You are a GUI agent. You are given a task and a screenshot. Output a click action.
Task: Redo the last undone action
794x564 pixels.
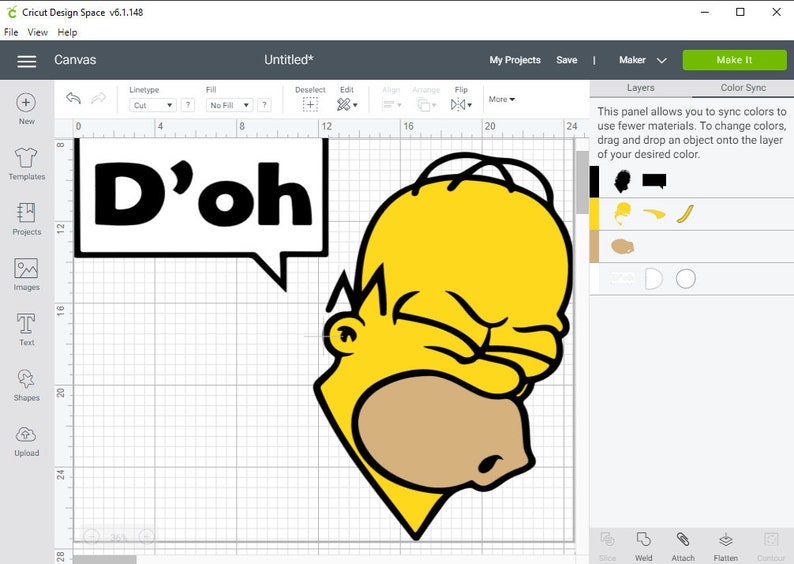(99, 98)
